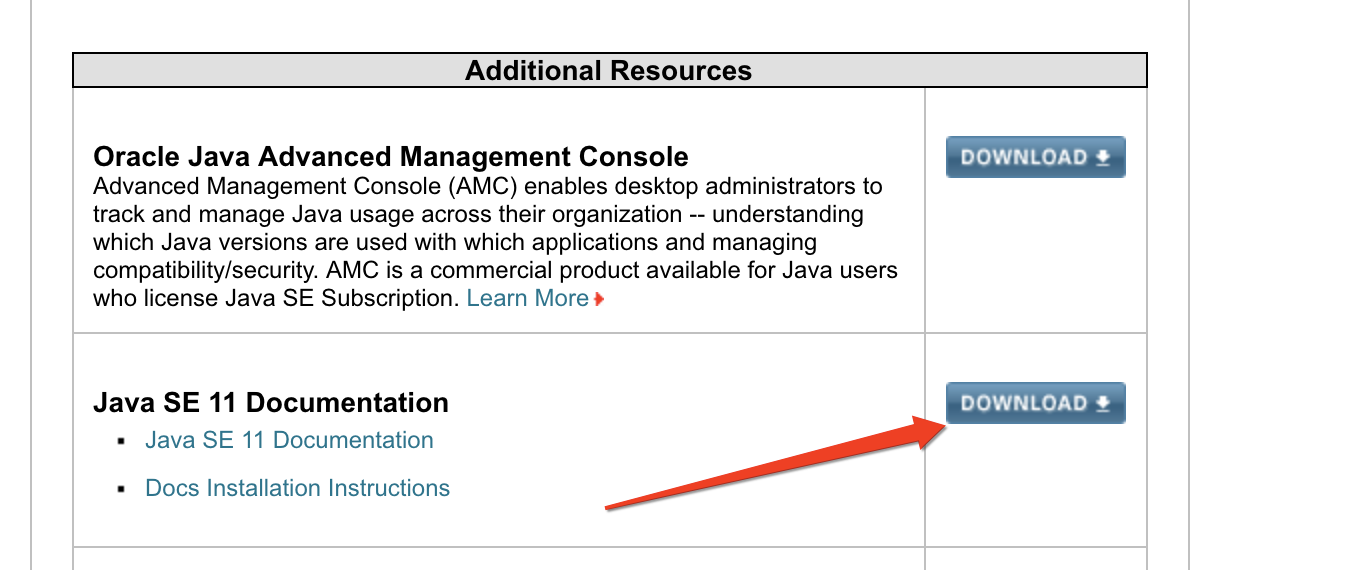1356x570 pixels.
Task: Click the small red arrow after Learn More
Action: point(599,299)
